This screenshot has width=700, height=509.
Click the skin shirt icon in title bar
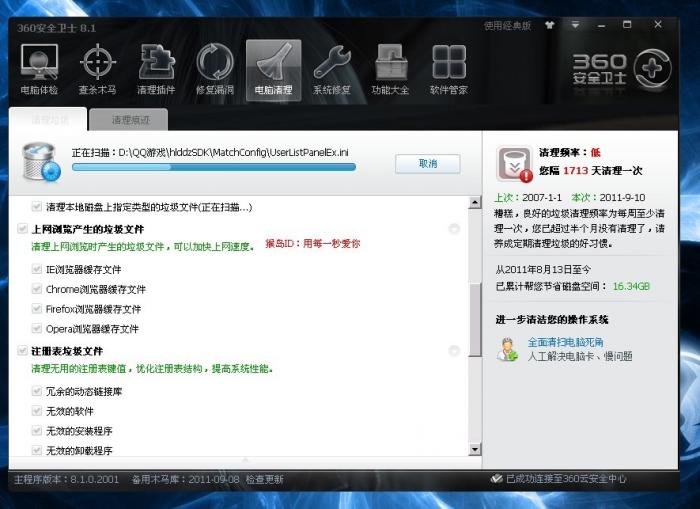(550, 25)
